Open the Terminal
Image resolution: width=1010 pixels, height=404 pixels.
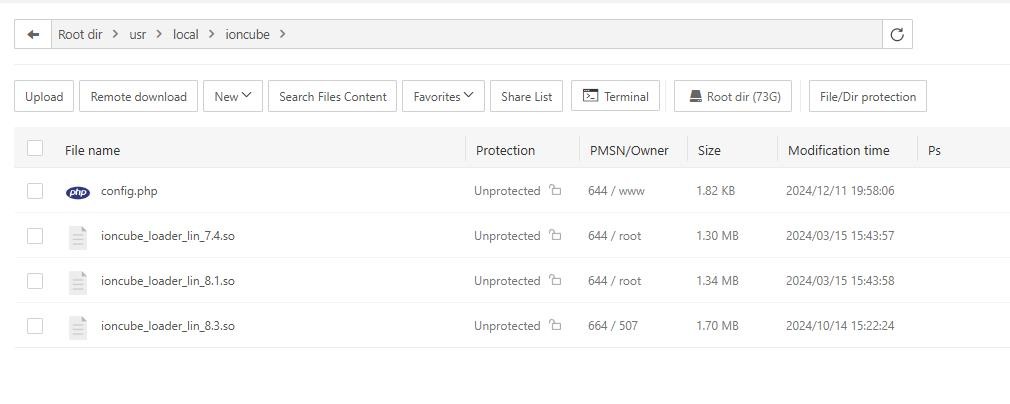point(615,97)
